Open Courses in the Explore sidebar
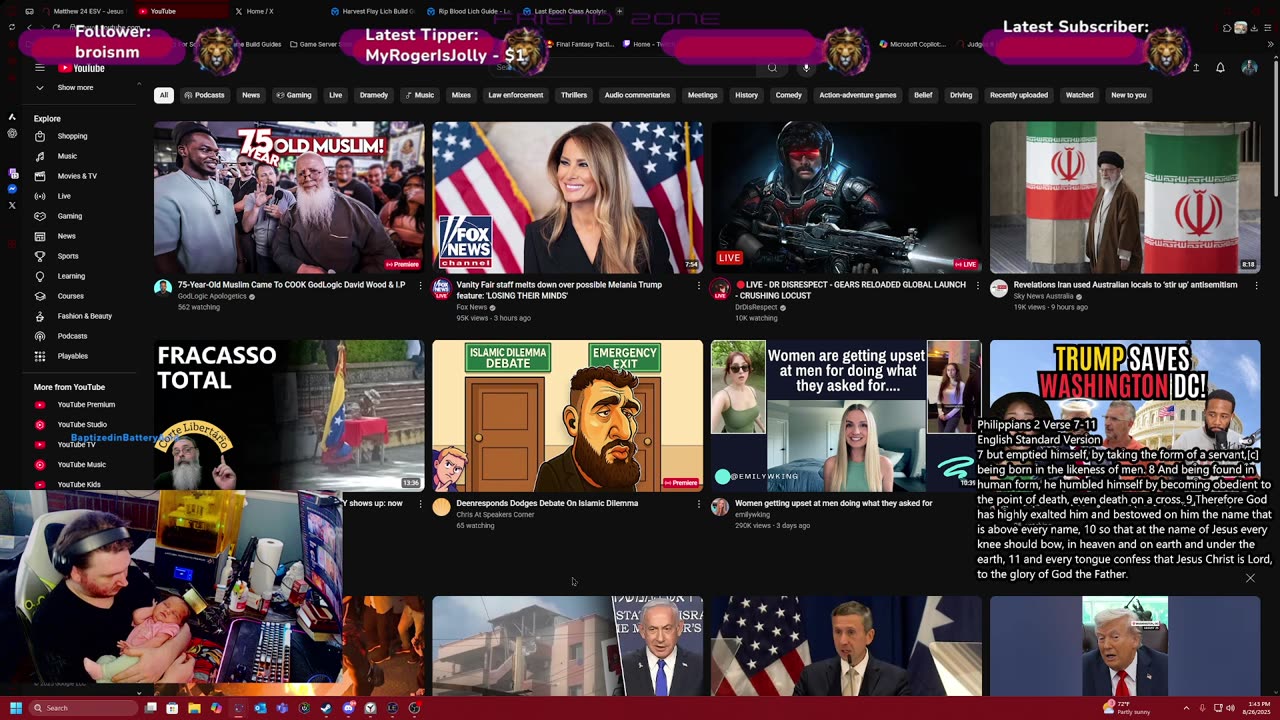Viewport: 1280px width, 720px height. pos(70,296)
